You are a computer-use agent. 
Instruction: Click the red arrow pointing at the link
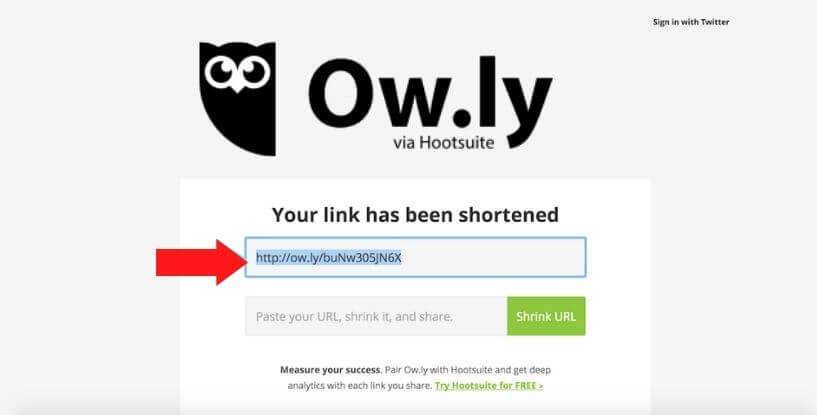point(202,262)
